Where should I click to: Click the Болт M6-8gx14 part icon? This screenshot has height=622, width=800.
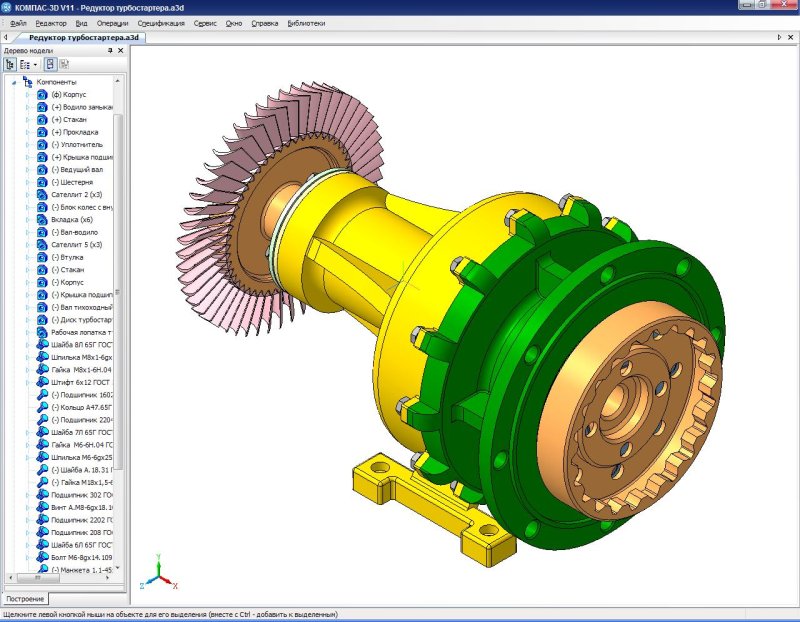(x=42, y=557)
